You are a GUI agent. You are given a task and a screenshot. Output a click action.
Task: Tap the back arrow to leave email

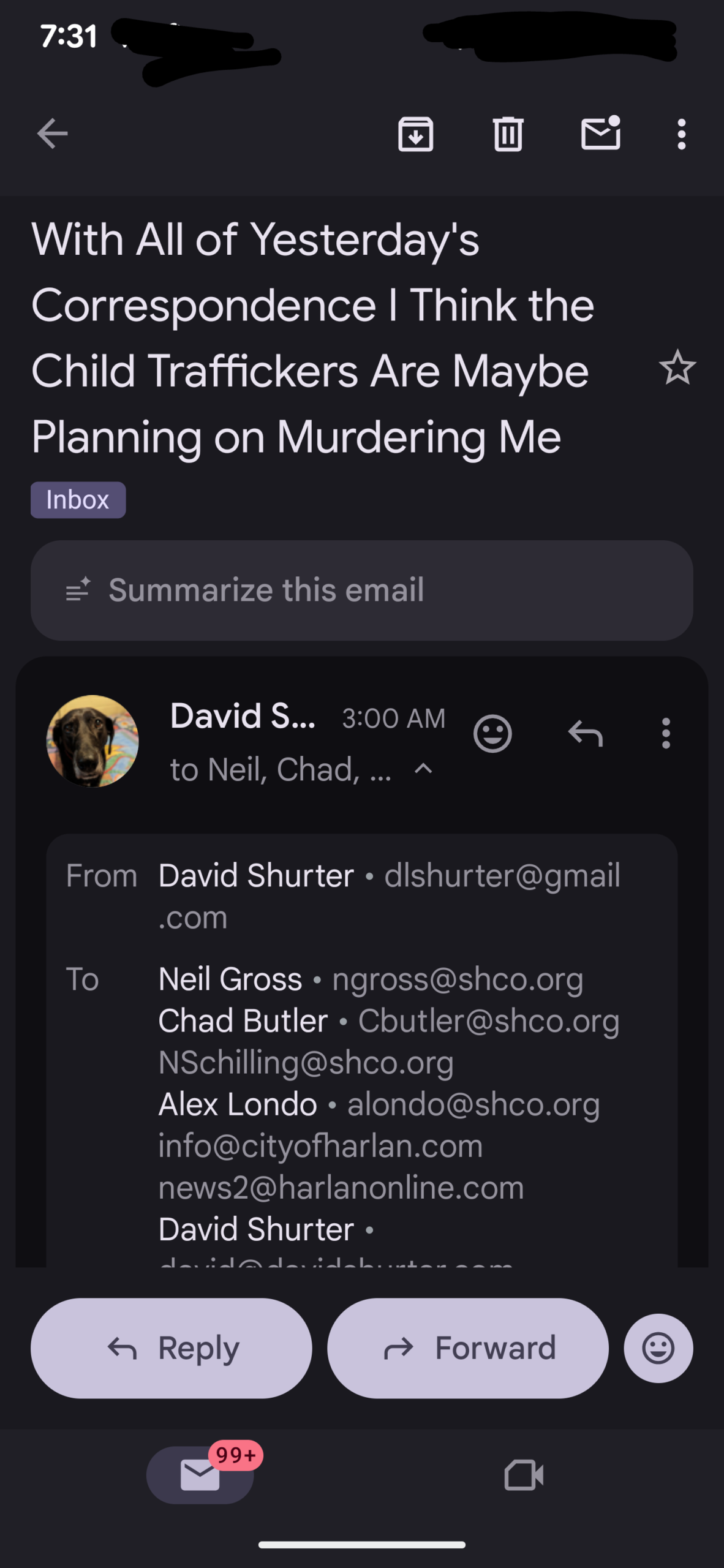point(52,134)
